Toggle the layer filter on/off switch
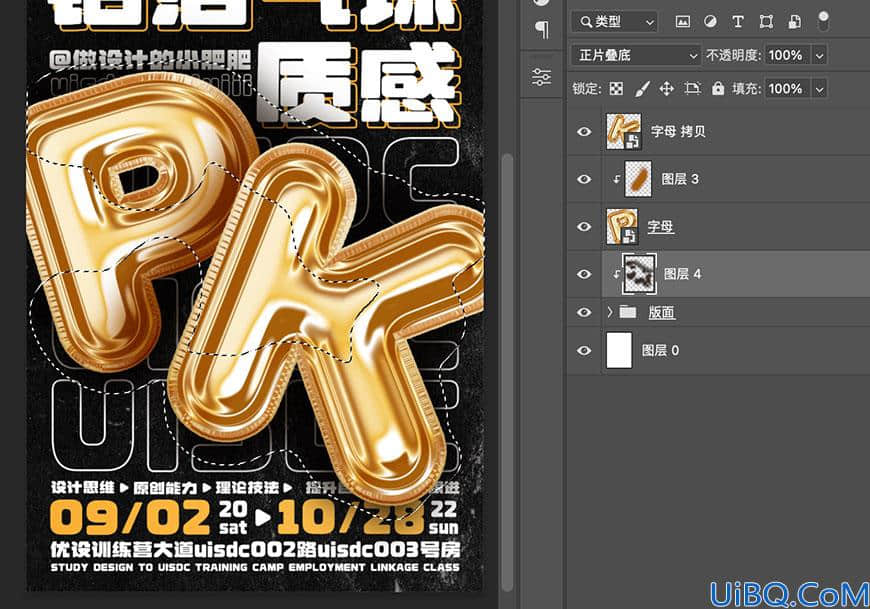 pyautogui.click(x=823, y=21)
